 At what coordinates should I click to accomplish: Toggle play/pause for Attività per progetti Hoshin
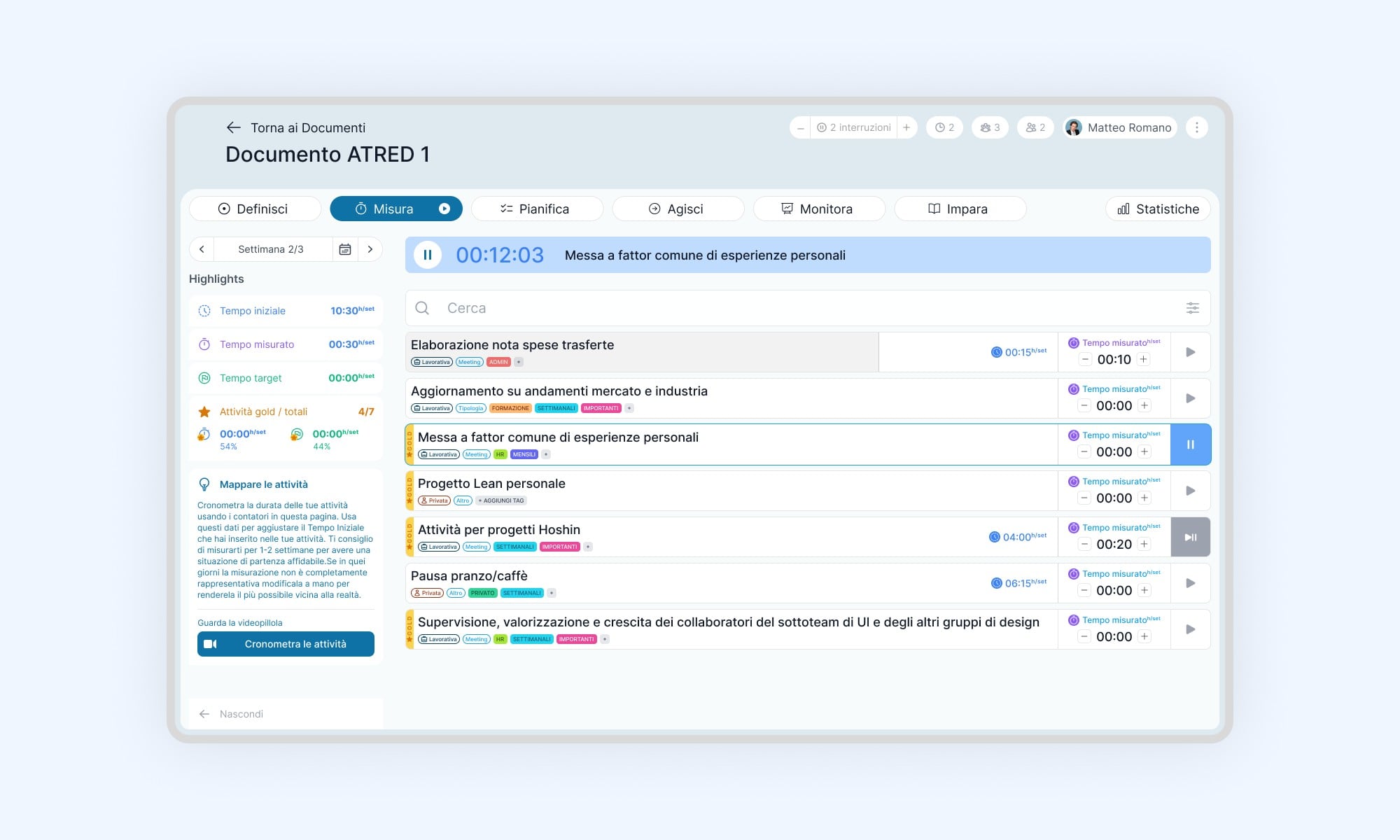tap(1190, 537)
